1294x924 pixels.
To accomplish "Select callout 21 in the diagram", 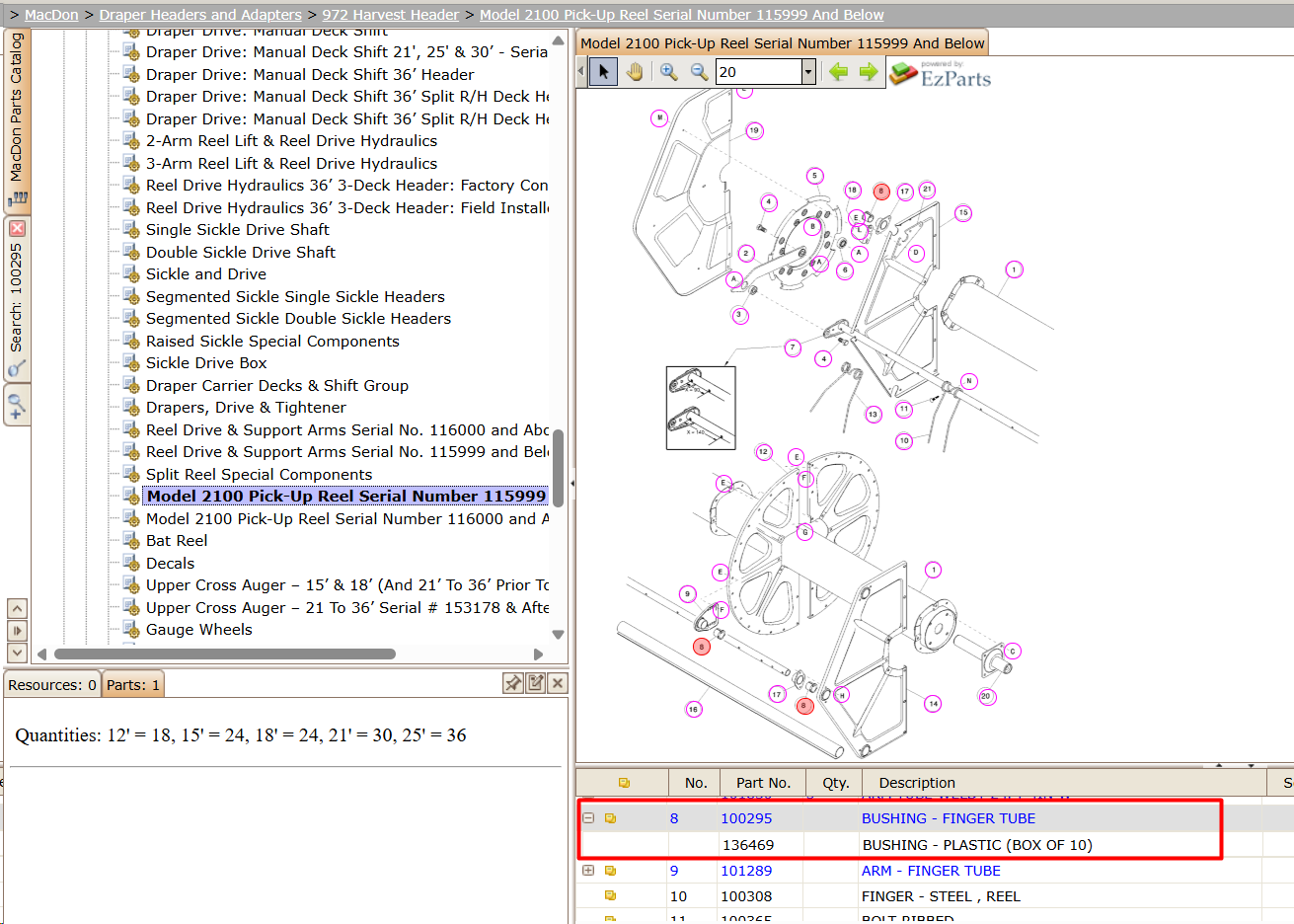I will click(927, 190).
